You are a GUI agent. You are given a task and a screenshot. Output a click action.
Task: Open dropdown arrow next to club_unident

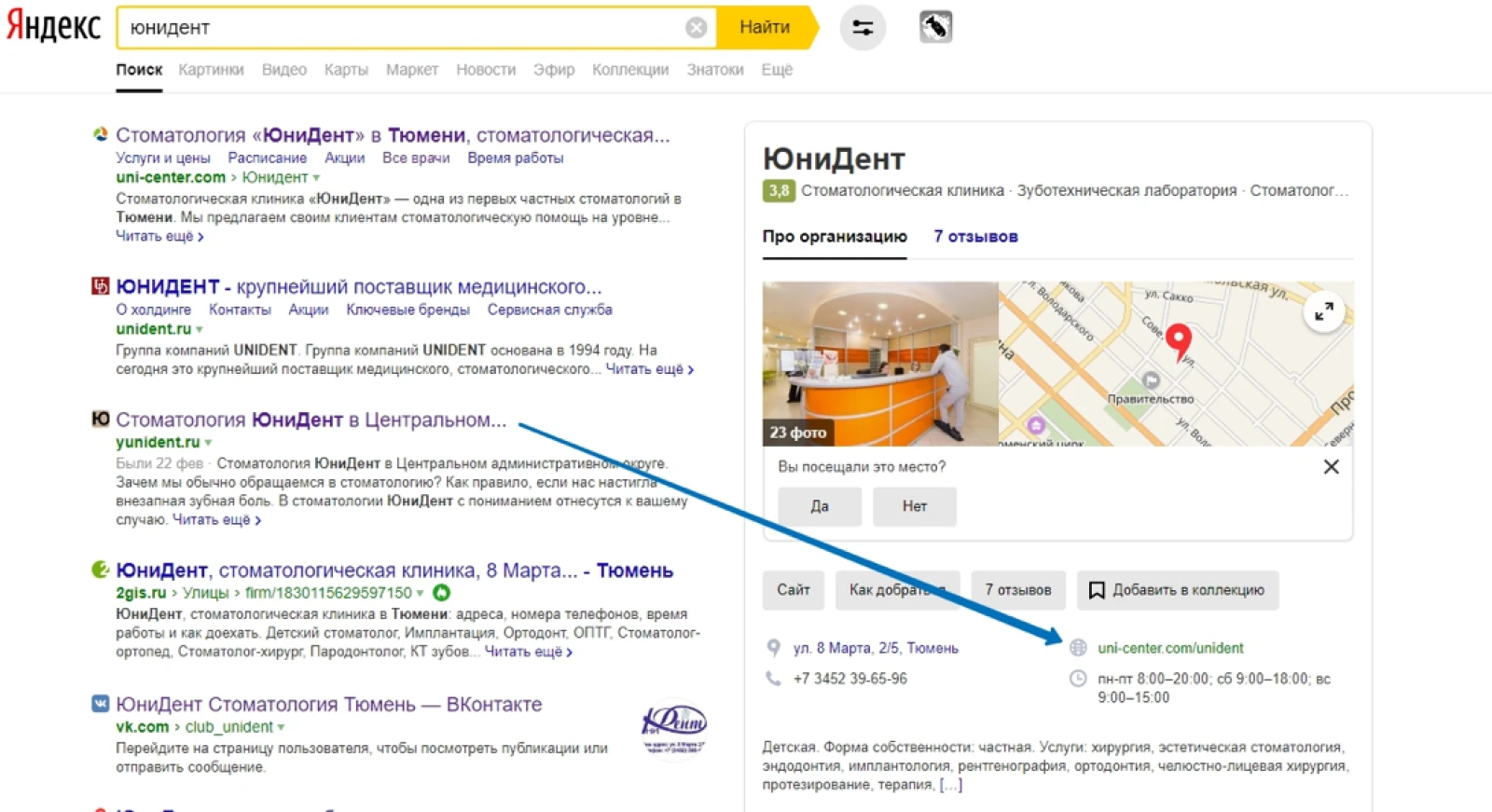tap(281, 728)
